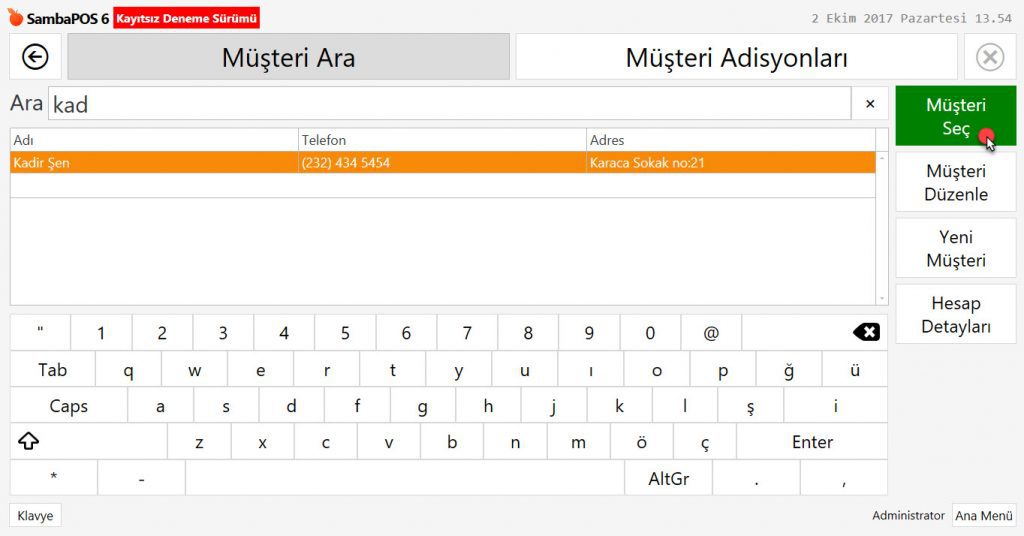Toggle the AltGr modifier key
Viewport: 1024px width, 536px height.
(x=668, y=478)
